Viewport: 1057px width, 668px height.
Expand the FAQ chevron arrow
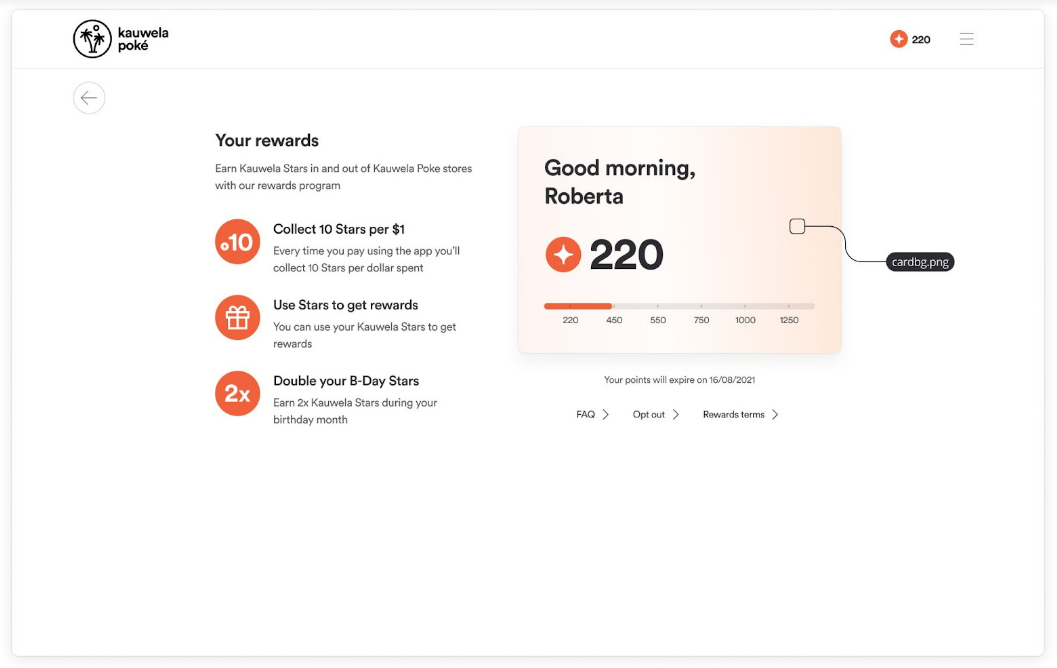[x=606, y=415]
